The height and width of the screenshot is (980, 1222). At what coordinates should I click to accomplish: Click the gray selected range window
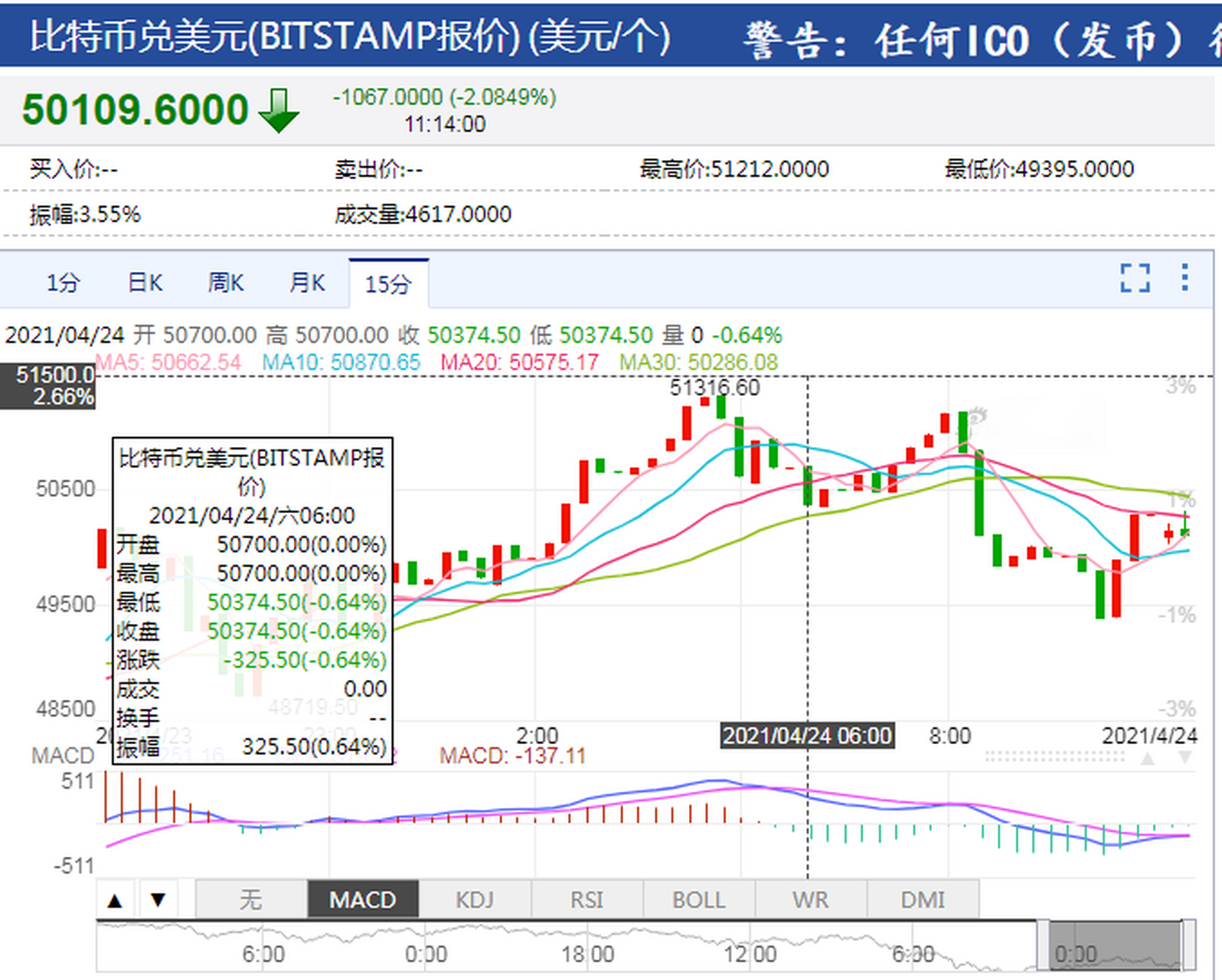tap(1115, 946)
